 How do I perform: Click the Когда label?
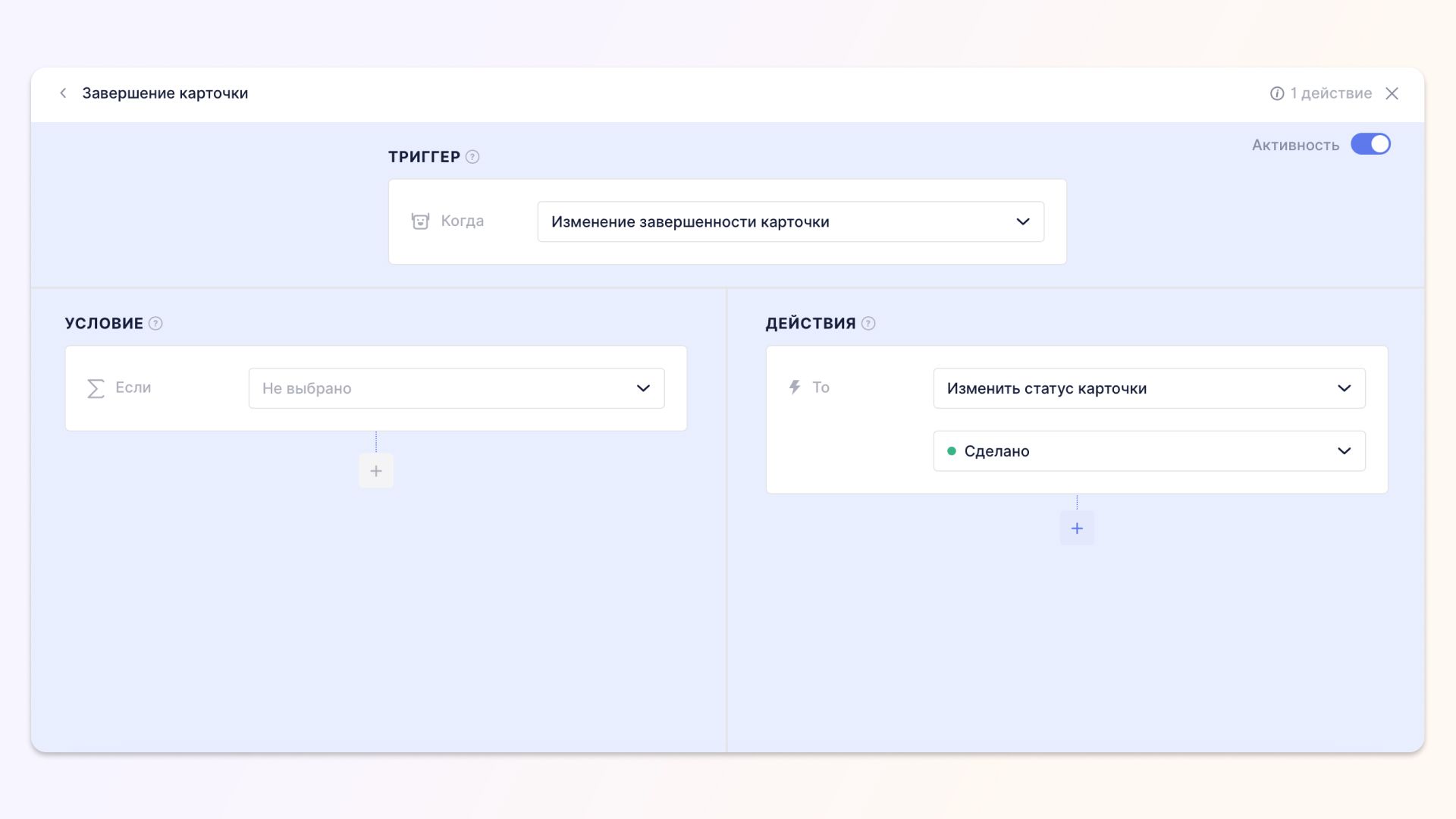click(462, 221)
